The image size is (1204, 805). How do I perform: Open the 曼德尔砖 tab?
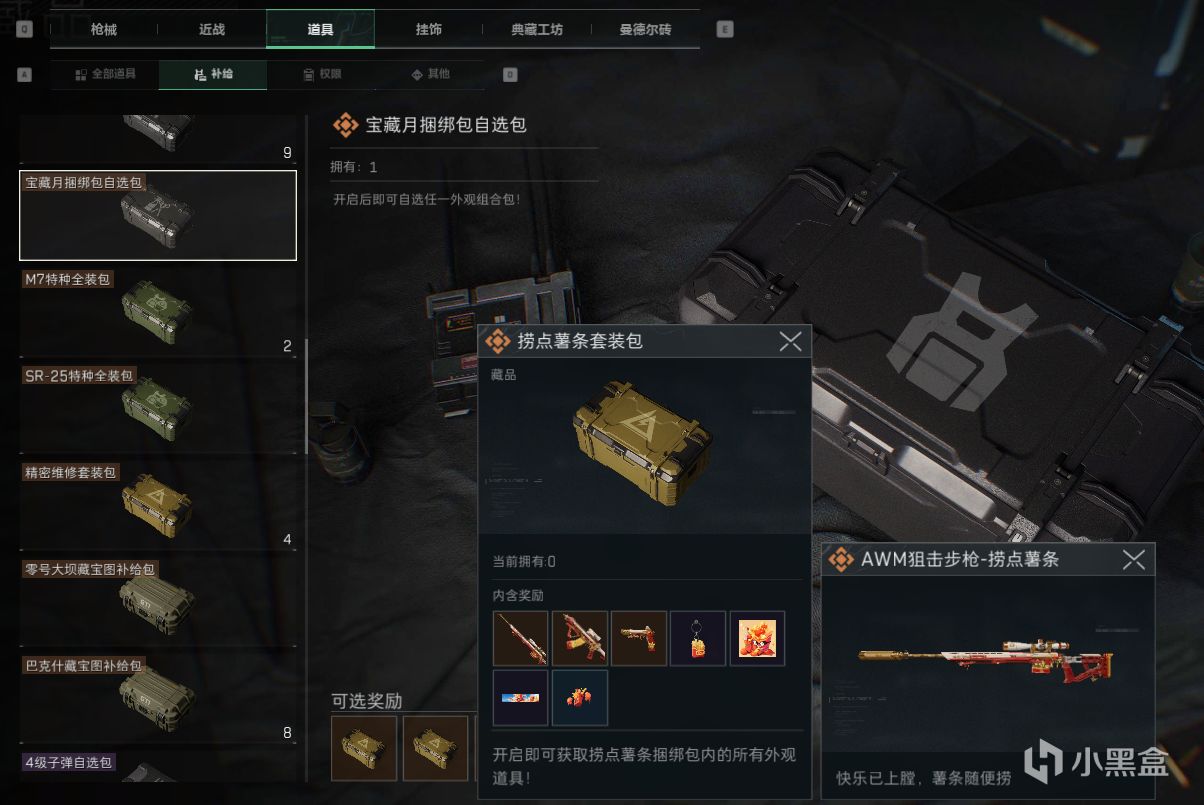(x=645, y=29)
